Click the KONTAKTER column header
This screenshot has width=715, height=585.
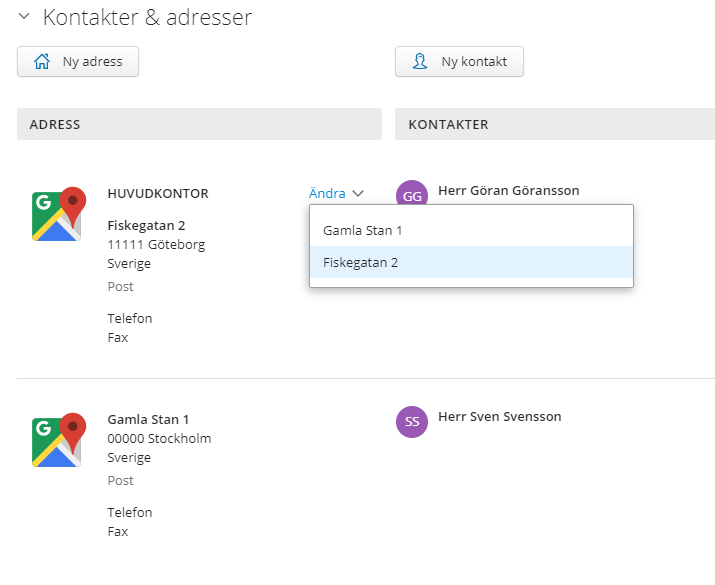point(554,124)
